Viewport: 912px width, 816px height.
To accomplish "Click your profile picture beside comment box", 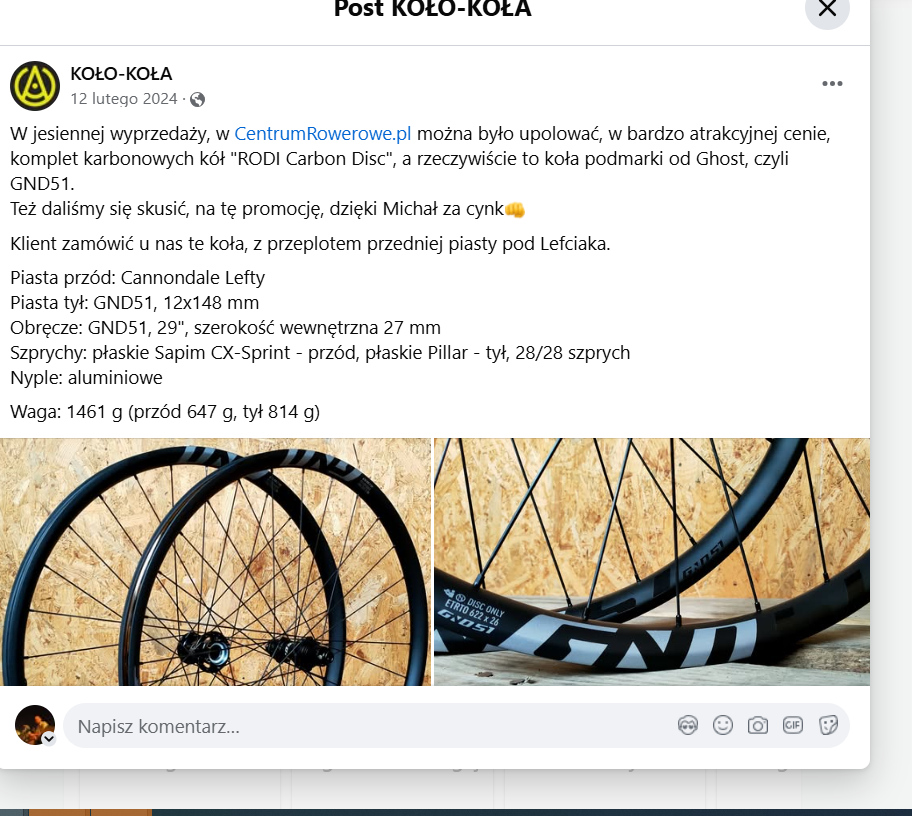I will point(34,725).
